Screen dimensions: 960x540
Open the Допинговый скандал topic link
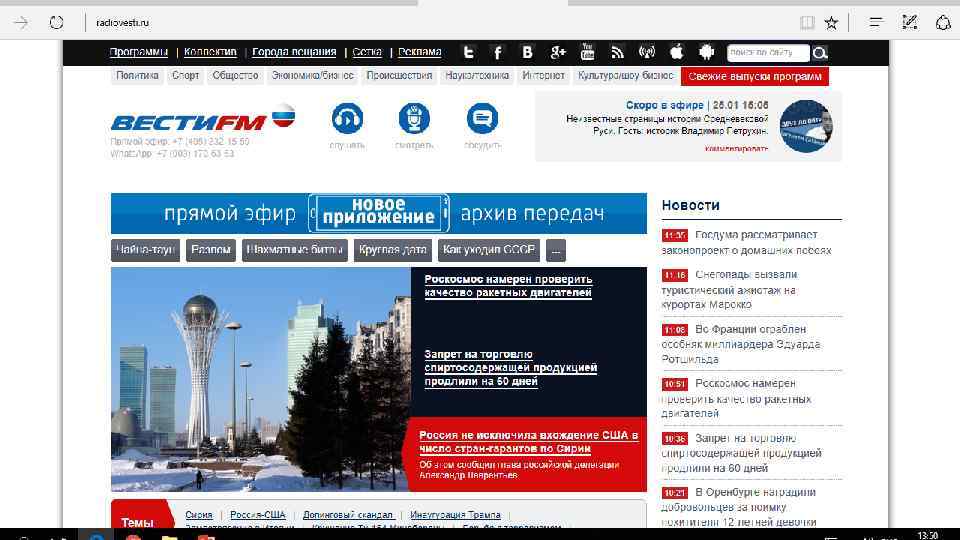[348, 515]
